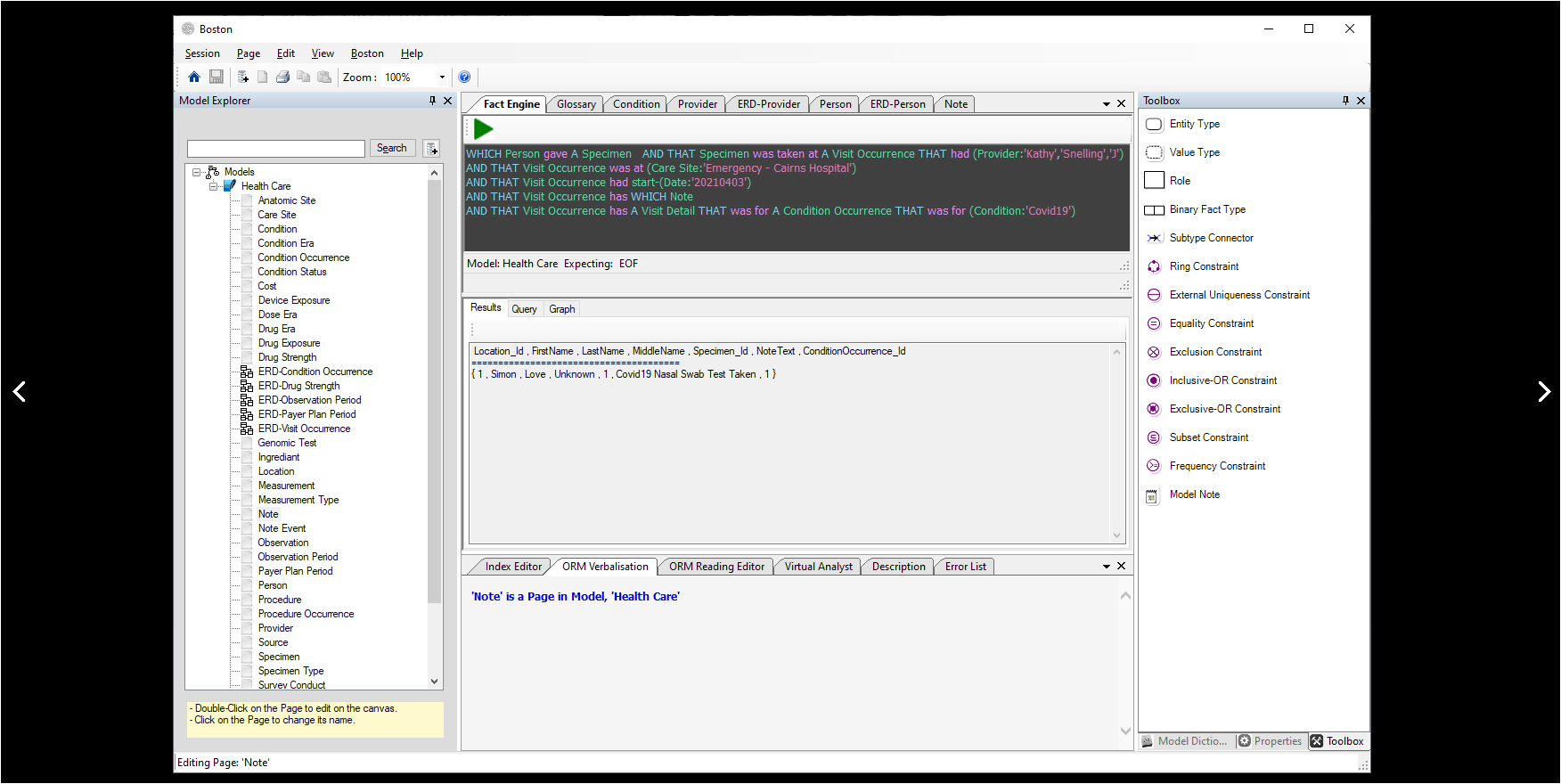Select the Role tool icon

[1154, 181]
